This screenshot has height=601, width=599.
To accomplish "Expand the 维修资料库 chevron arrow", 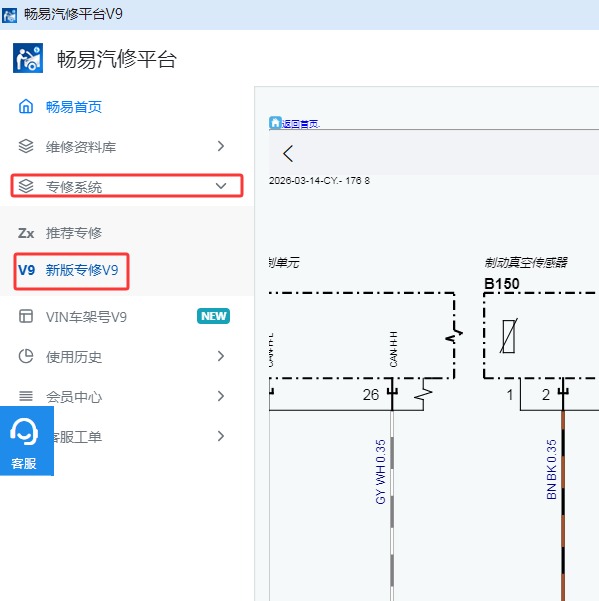I will coord(221,146).
